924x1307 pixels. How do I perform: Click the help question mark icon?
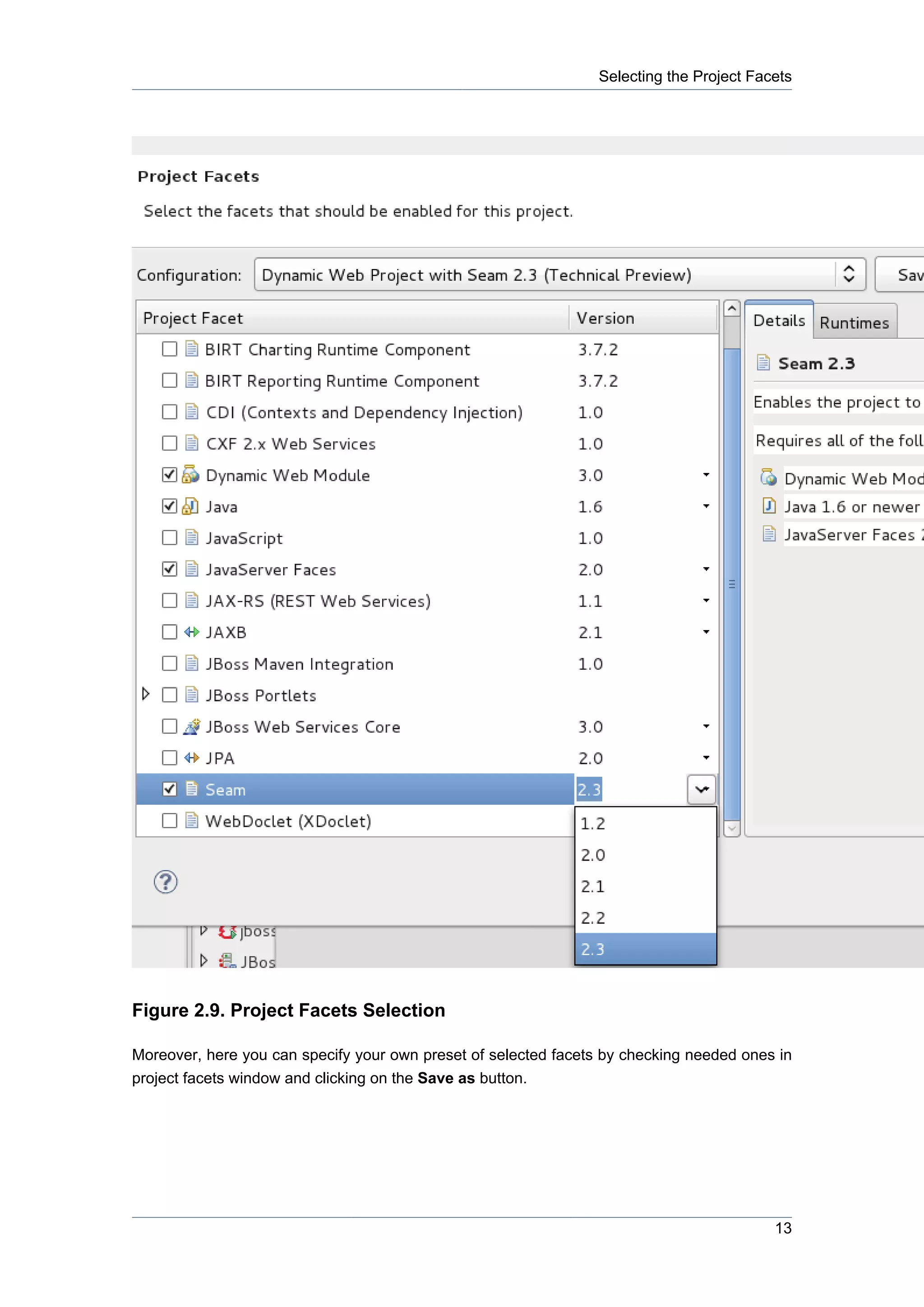[166, 882]
